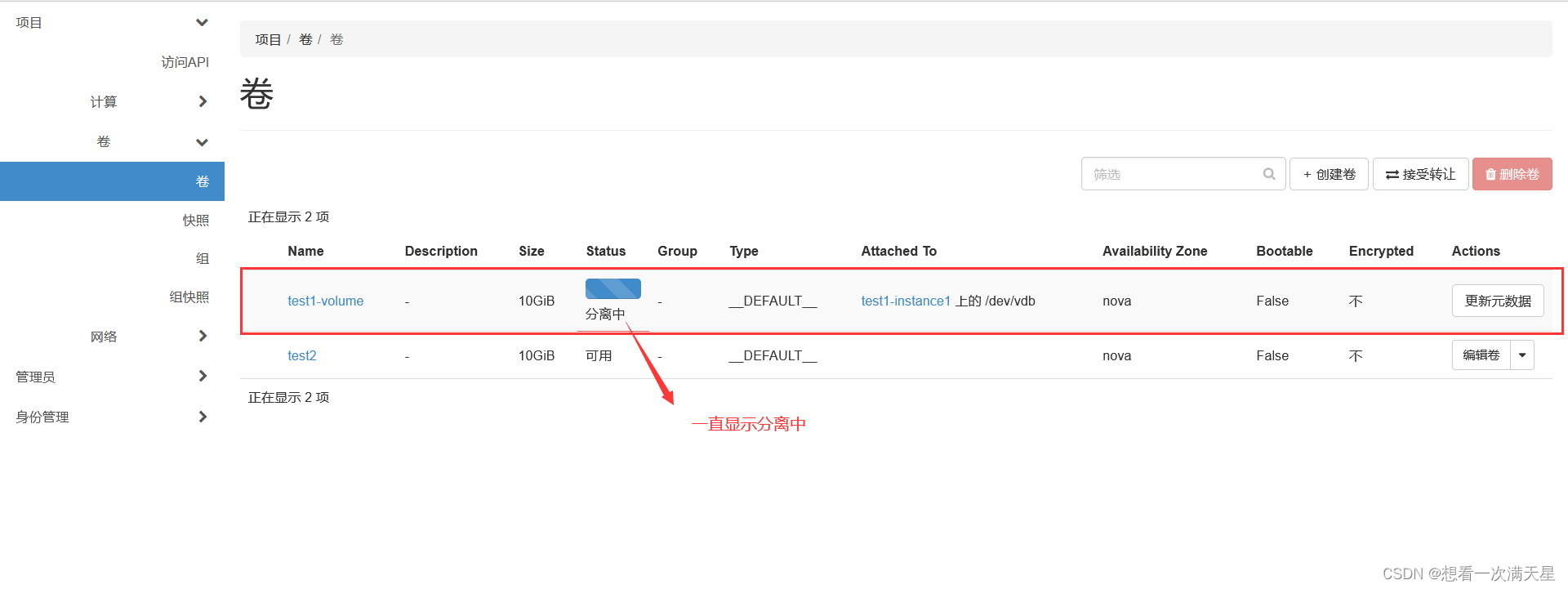Collapse the 项目 sidebar section chevron
Image resolution: width=1568 pixels, height=589 pixels.
point(202,22)
